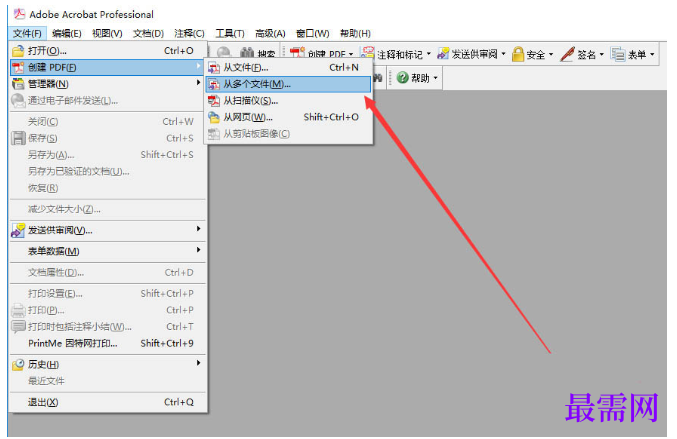Open the Edit menu in menu bar
This screenshot has height=439, width=677.
(x=66, y=33)
